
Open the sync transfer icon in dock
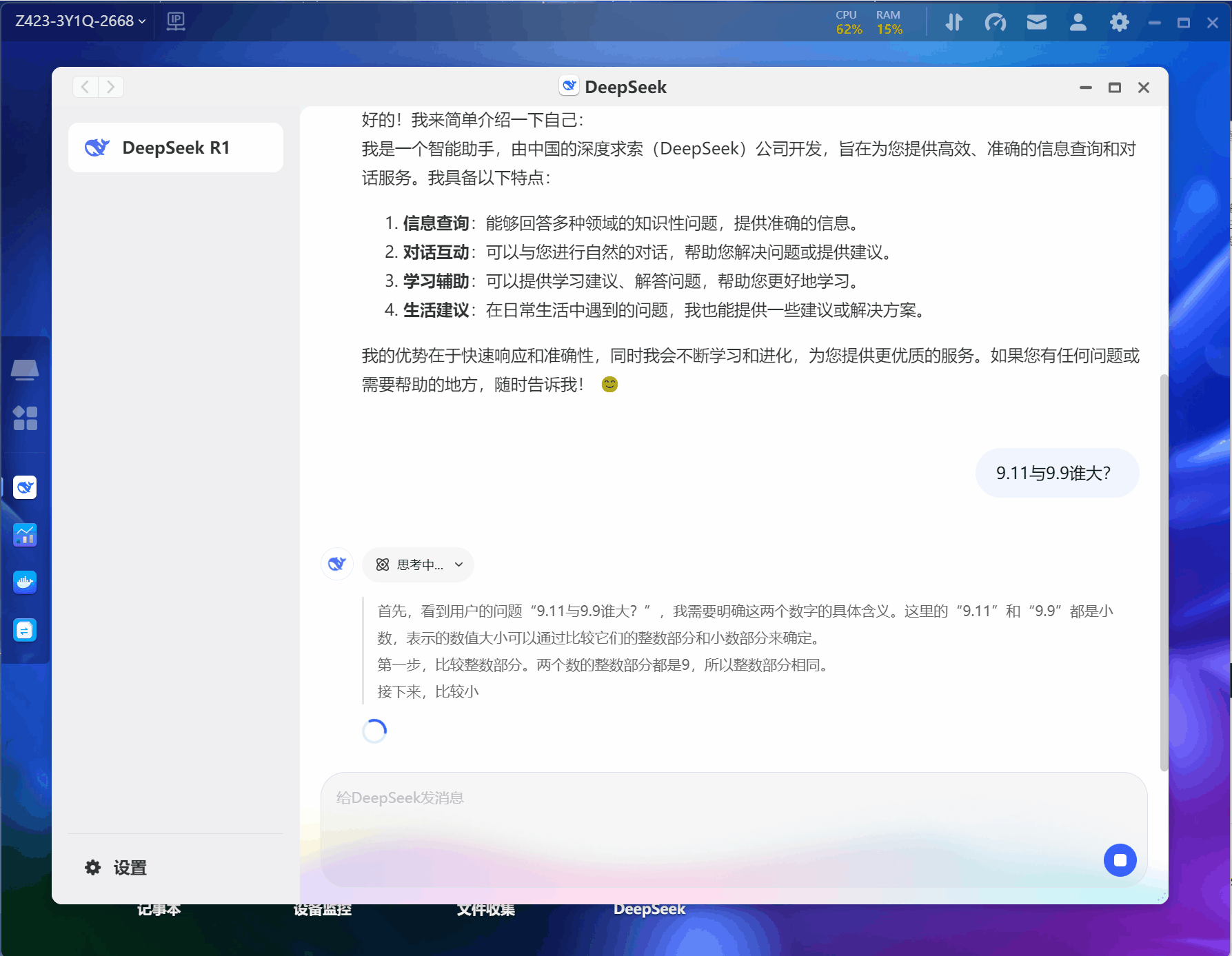pos(25,630)
